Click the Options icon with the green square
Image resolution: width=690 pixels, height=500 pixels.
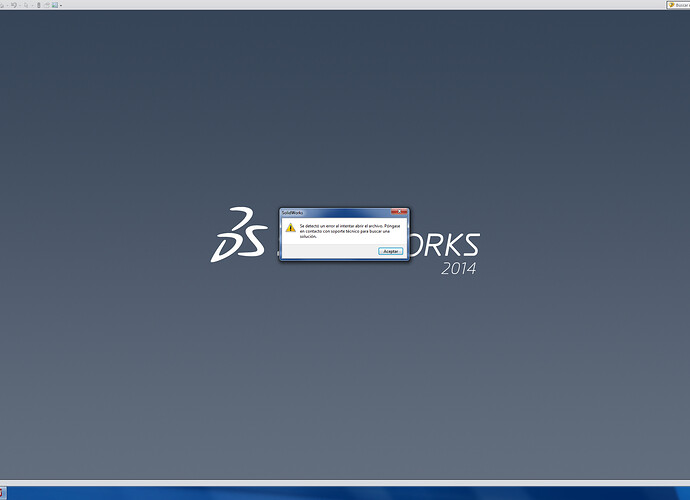55,5
